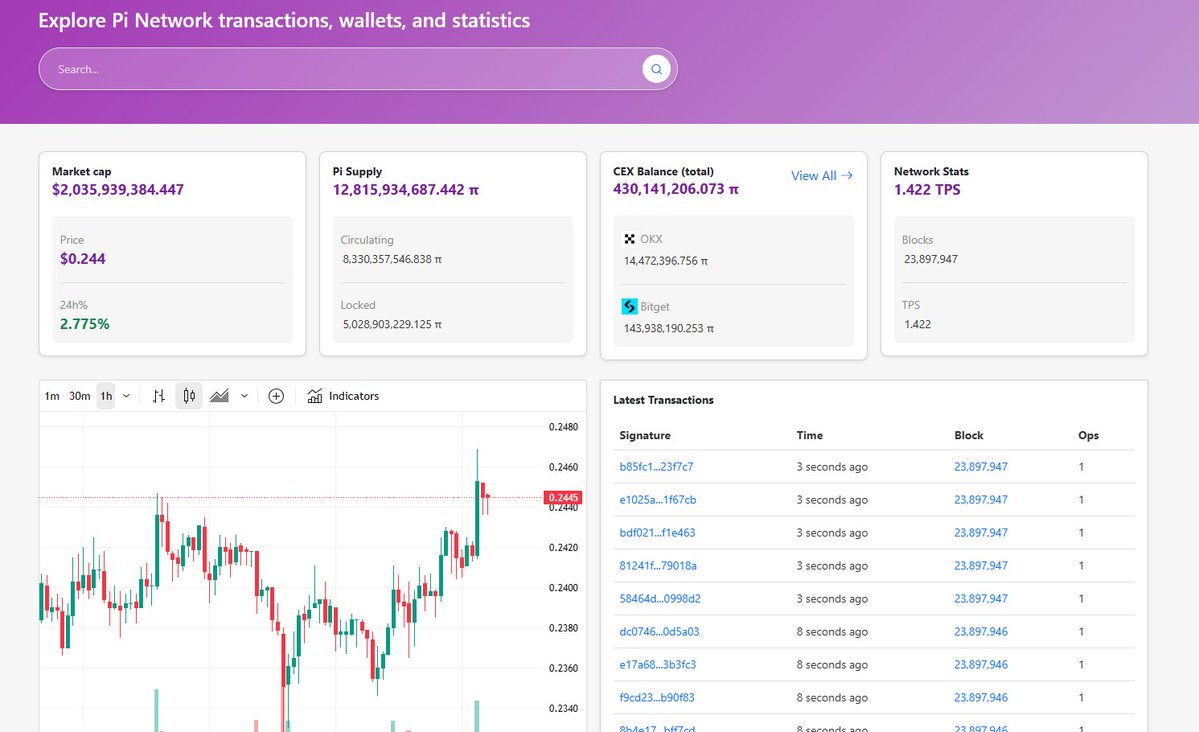Image resolution: width=1199 pixels, height=732 pixels.
Task: Switch to the area chart style icon
Action: click(x=218, y=395)
